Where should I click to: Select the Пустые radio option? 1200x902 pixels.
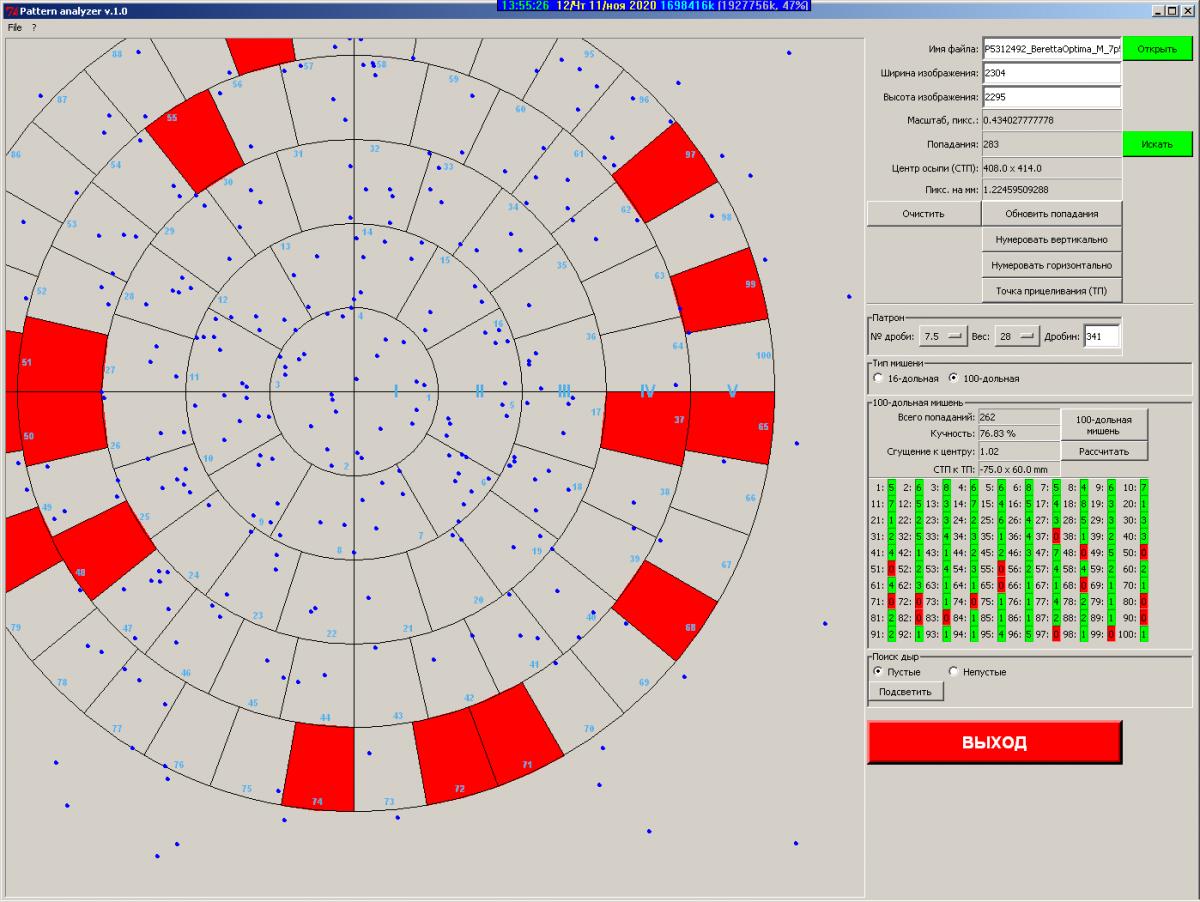[x=879, y=672]
